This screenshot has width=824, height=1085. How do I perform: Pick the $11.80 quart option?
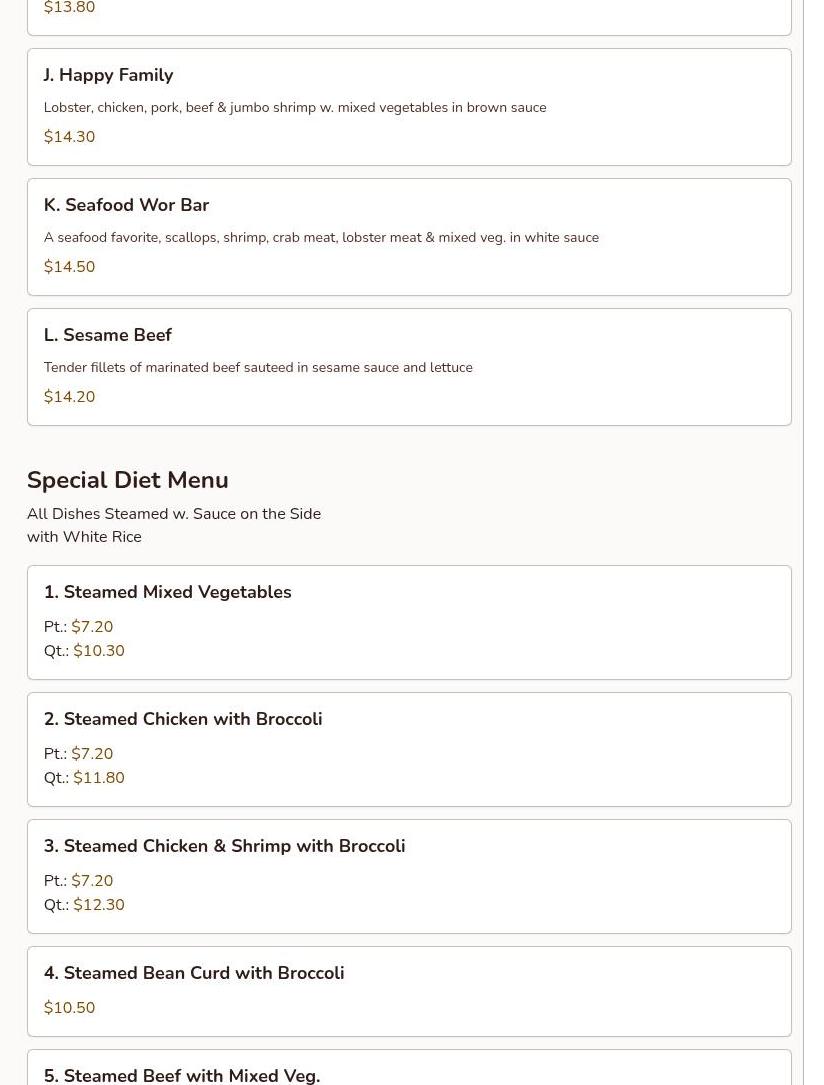(x=99, y=778)
